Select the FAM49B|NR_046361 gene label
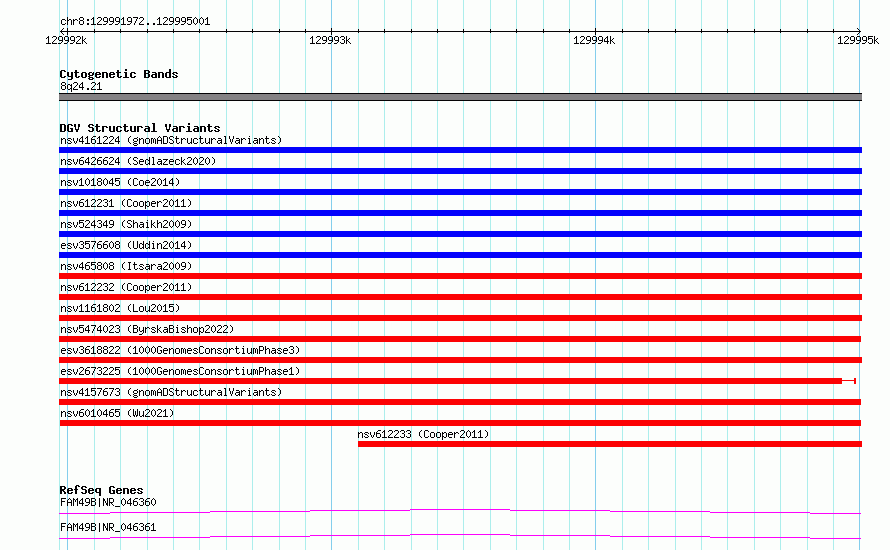Image resolution: width=890 pixels, height=550 pixels. click(108, 527)
